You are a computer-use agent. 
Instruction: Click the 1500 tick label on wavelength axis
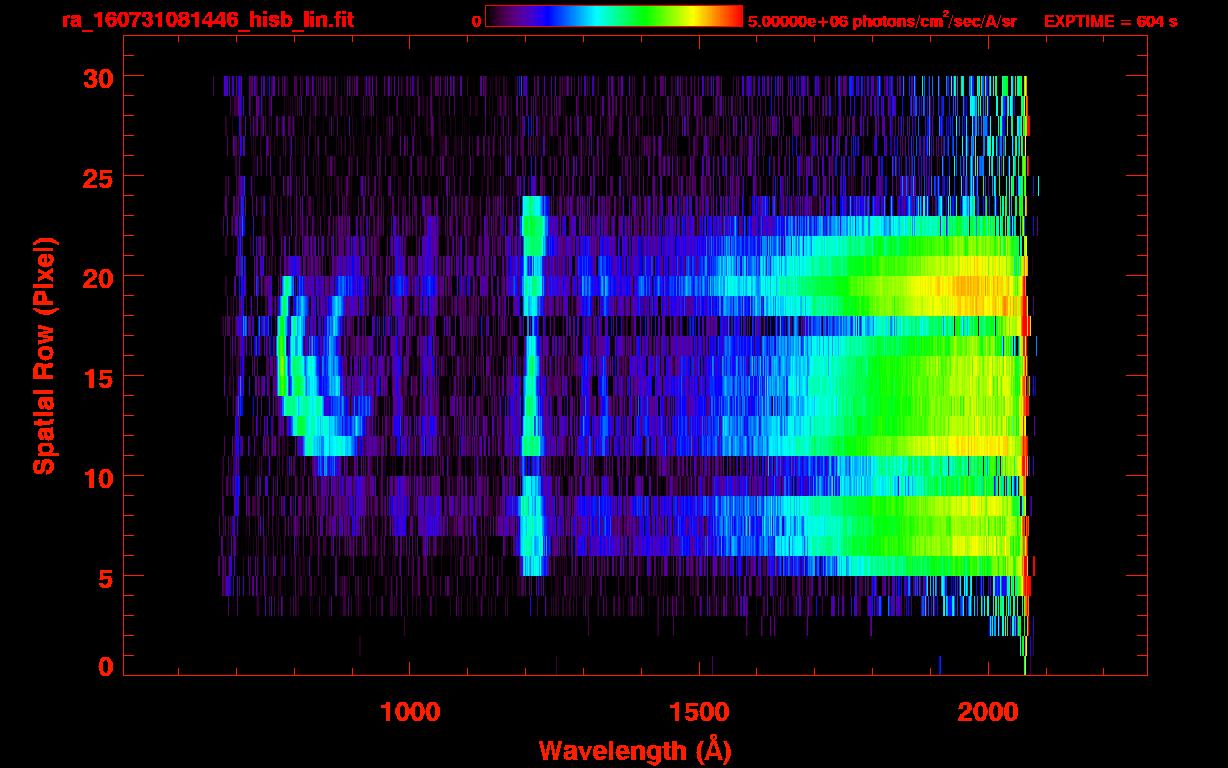pyautogui.click(x=699, y=712)
